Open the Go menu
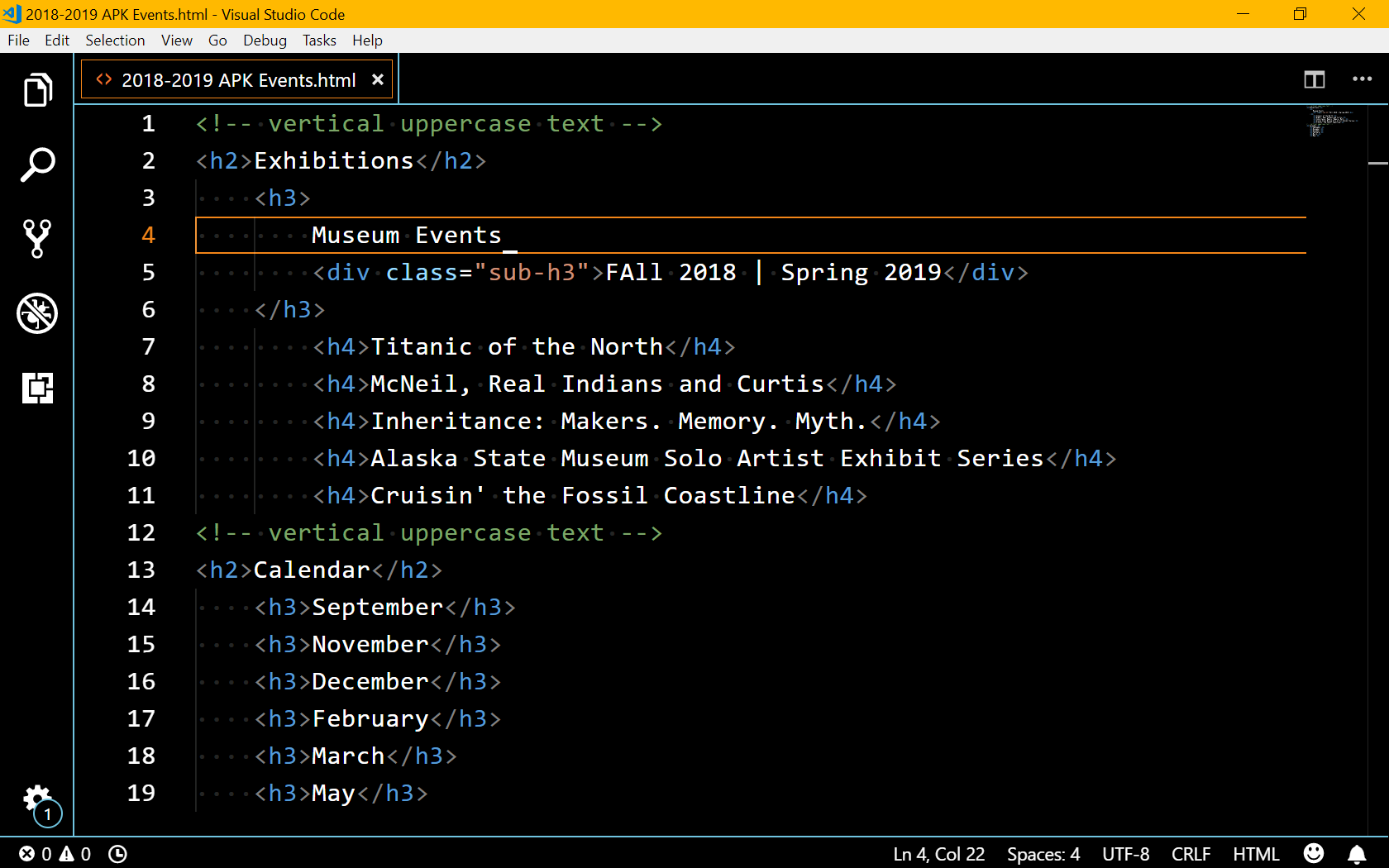1389x868 pixels. (217, 41)
